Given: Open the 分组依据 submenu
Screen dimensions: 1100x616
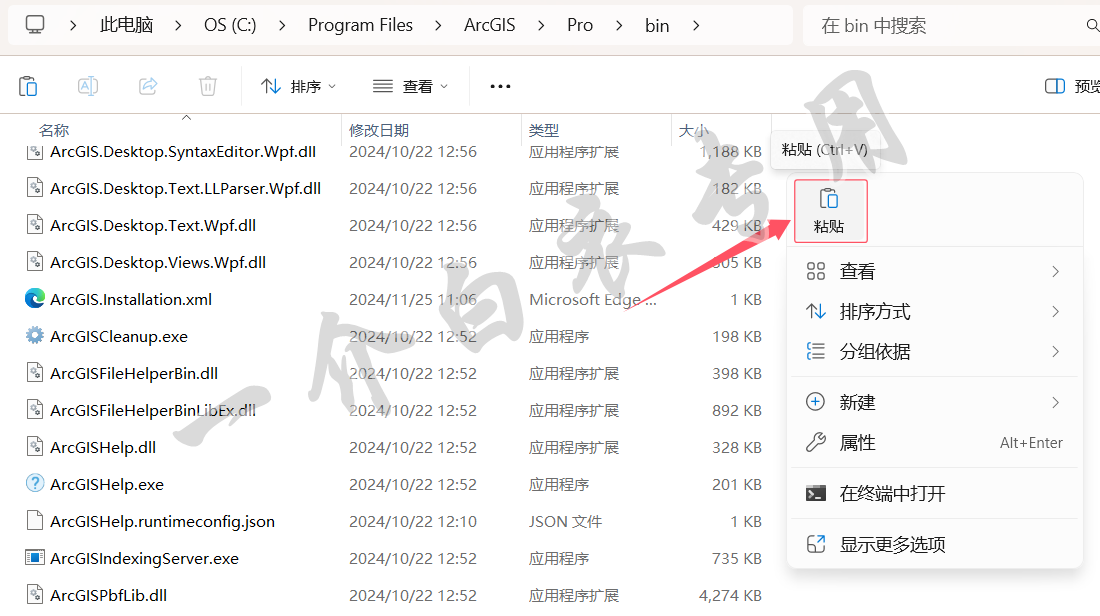Looking at the screenshot, I should point(934,351).
